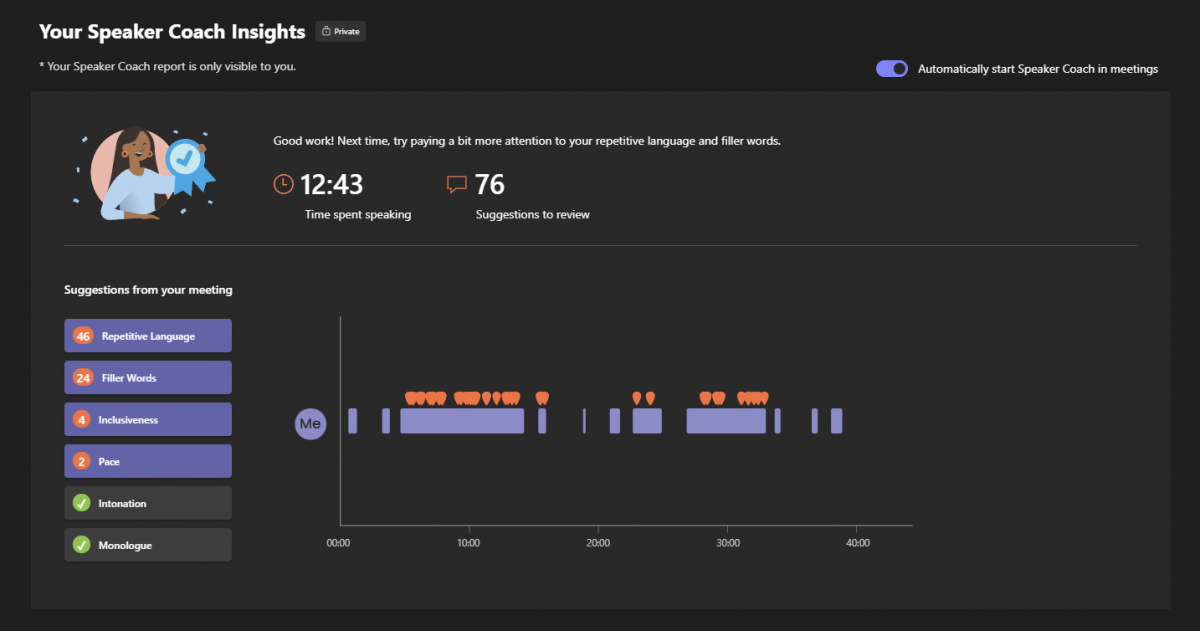Click the Me avatar on the timeline
The image size is (1200, 631).
click(x=310, y=424)
